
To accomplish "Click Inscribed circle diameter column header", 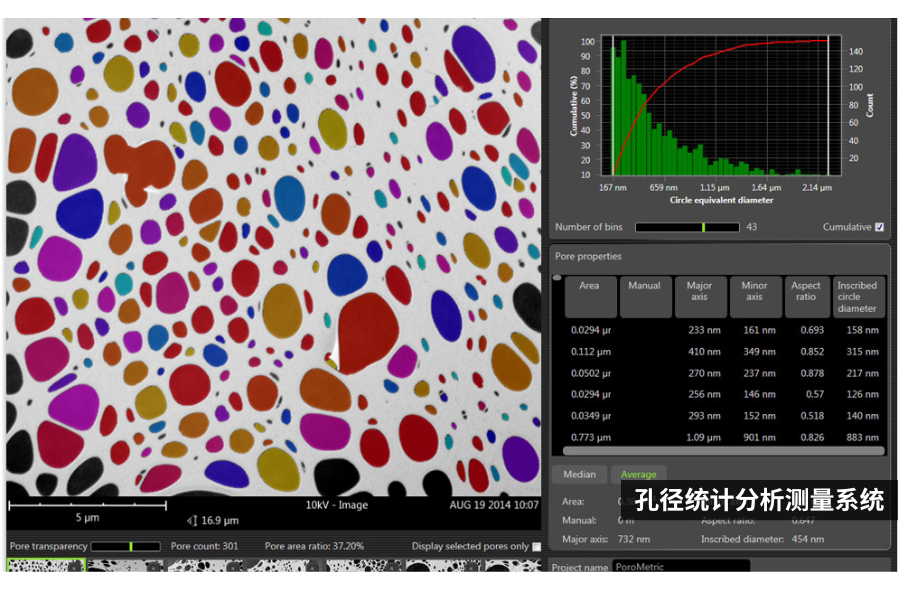I will click(857, 297).
